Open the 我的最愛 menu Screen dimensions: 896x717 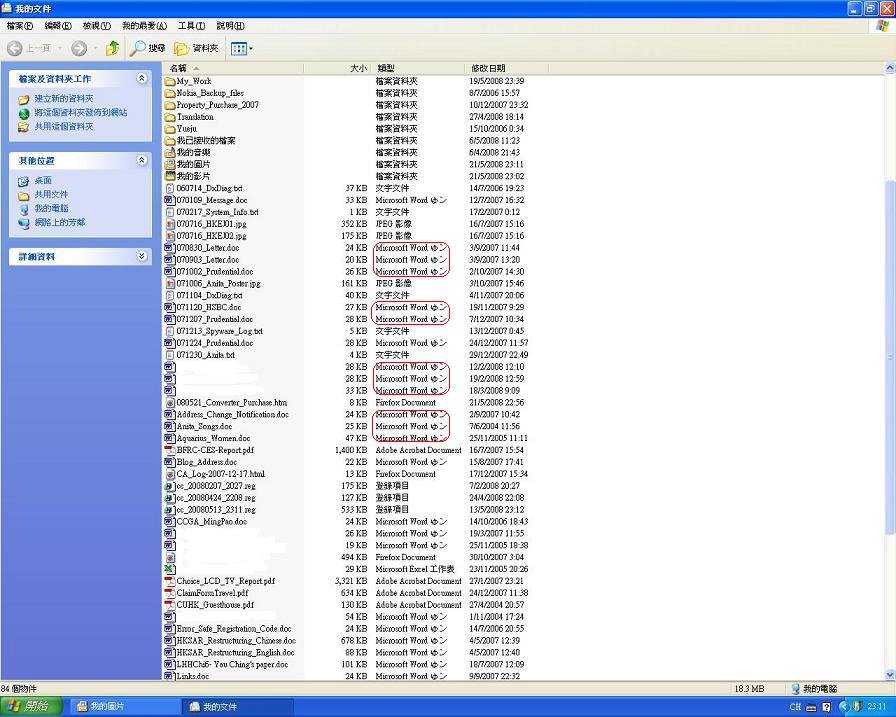point(145,26)
